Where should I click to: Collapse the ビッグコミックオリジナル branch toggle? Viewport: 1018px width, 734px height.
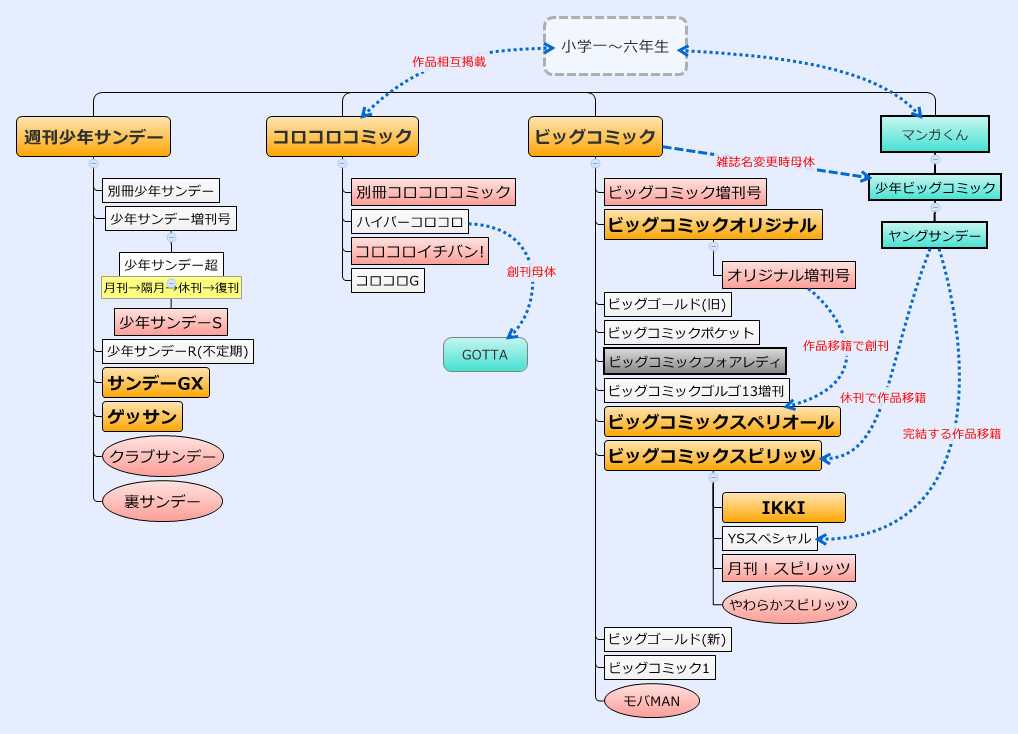713,247
